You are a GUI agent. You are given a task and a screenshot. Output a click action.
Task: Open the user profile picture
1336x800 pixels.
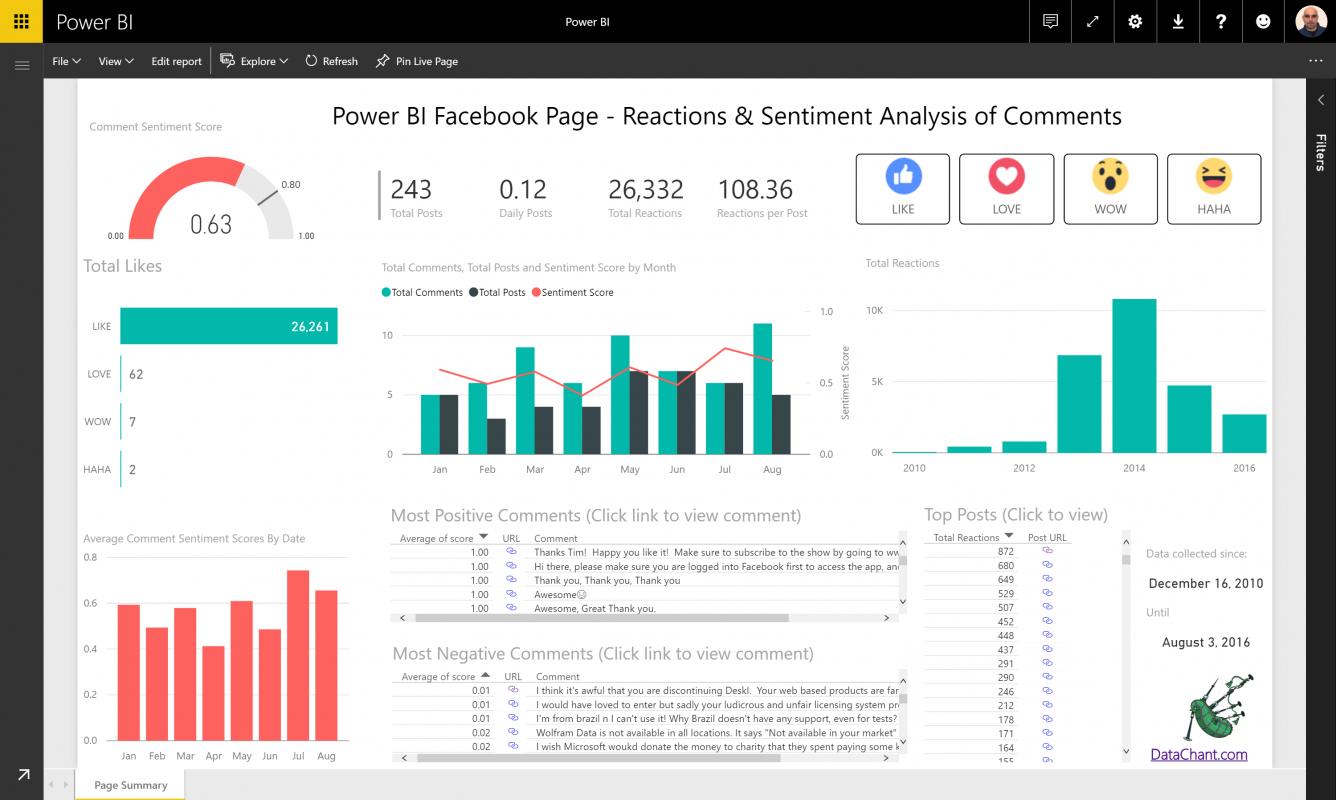(x=1310, y=21)
